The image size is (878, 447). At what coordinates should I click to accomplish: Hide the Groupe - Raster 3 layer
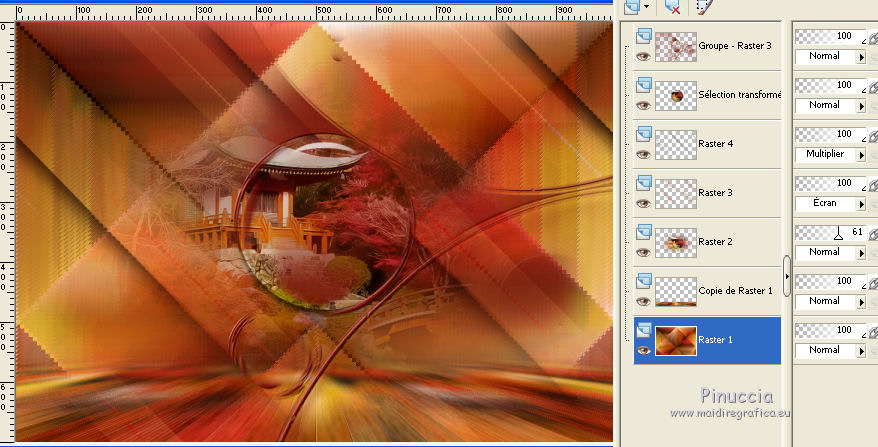(643, 57)
